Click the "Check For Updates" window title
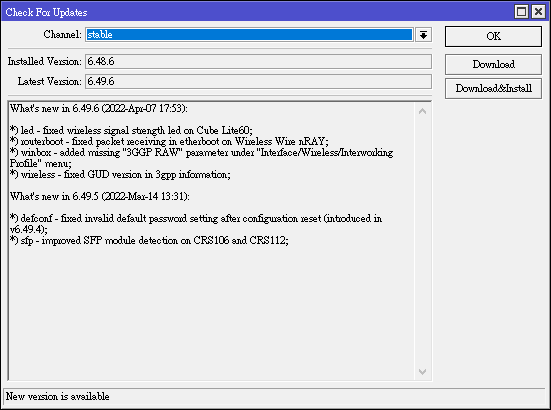The image size is (551, 410). [46, 12]
